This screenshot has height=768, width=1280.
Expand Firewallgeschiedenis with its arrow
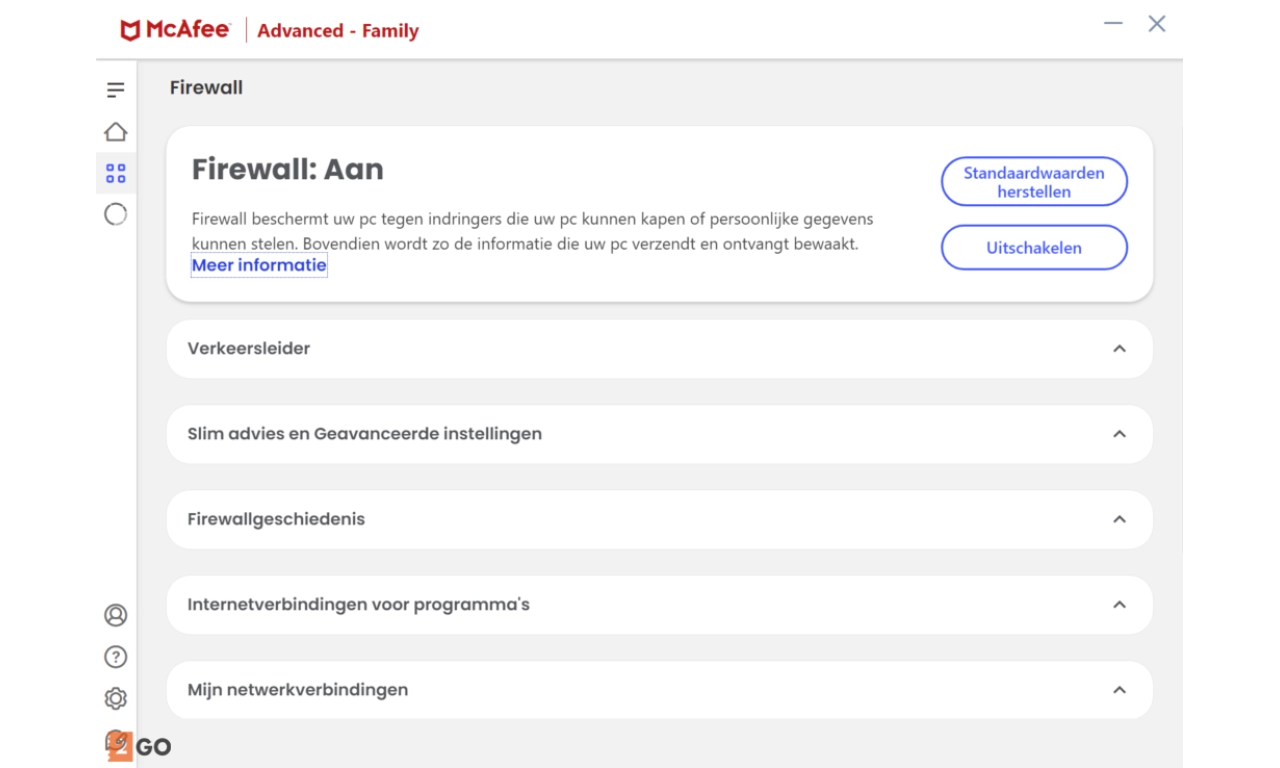[1119, 519]
